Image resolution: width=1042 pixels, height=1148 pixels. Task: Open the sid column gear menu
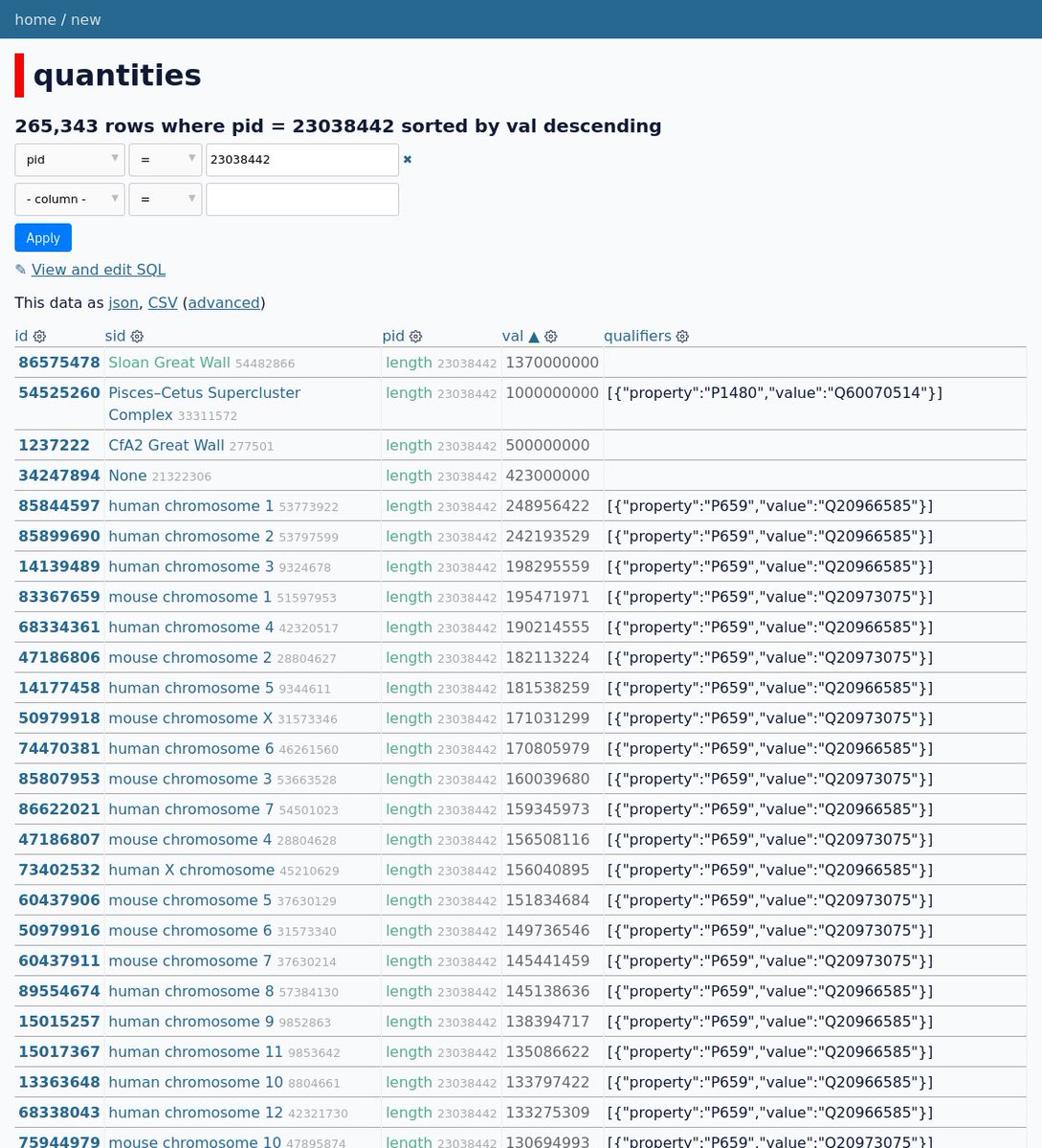[x=137, y=337]
